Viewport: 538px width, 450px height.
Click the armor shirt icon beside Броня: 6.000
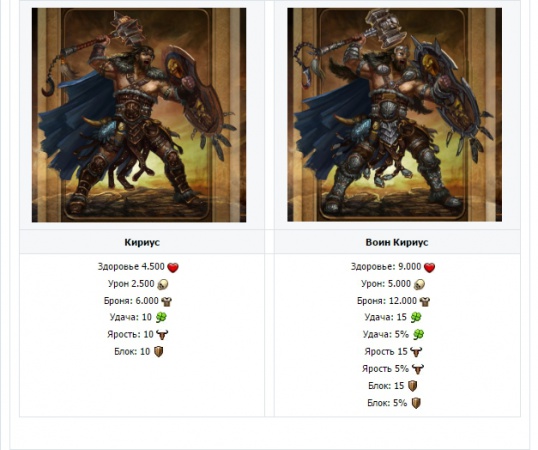pos(166,301)
